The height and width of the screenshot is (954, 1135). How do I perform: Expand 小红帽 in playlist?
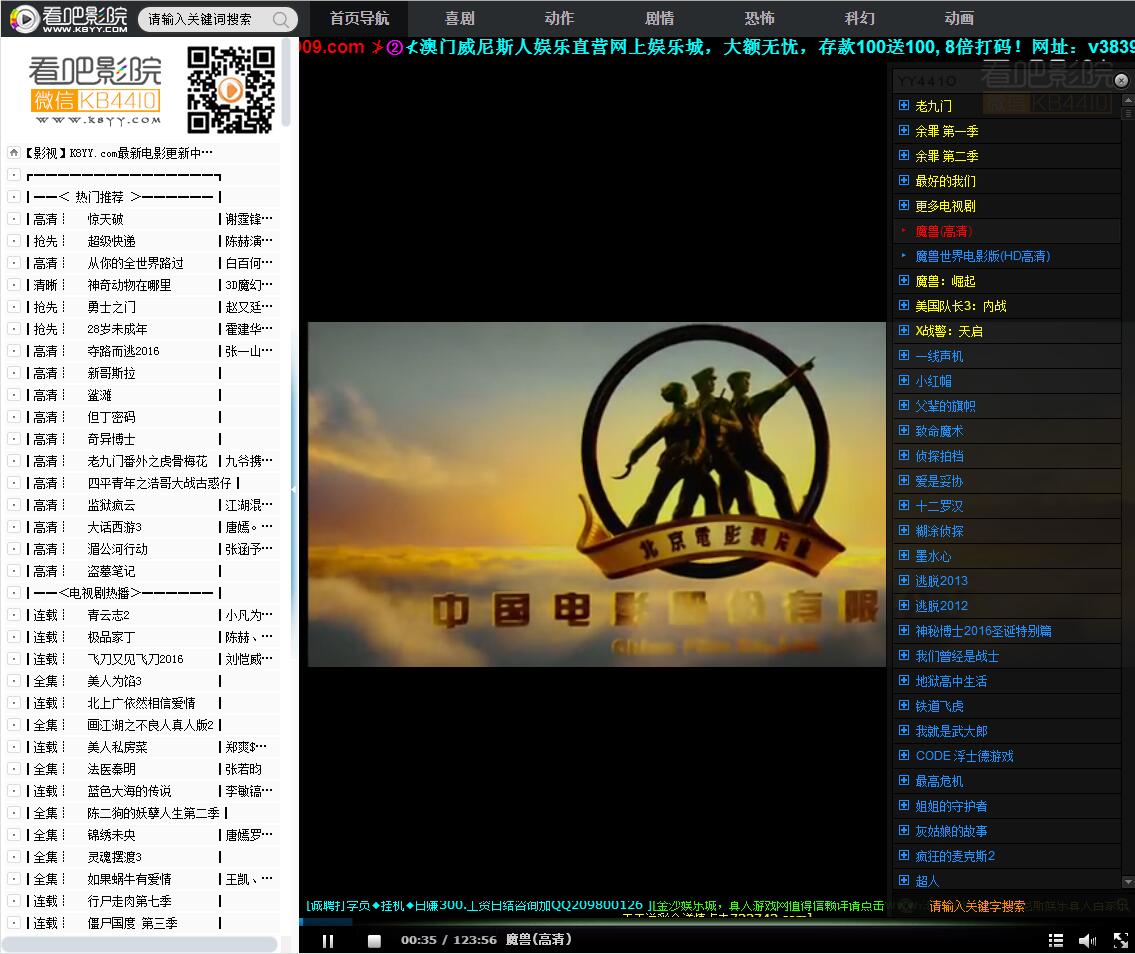(x=903, y=381)
